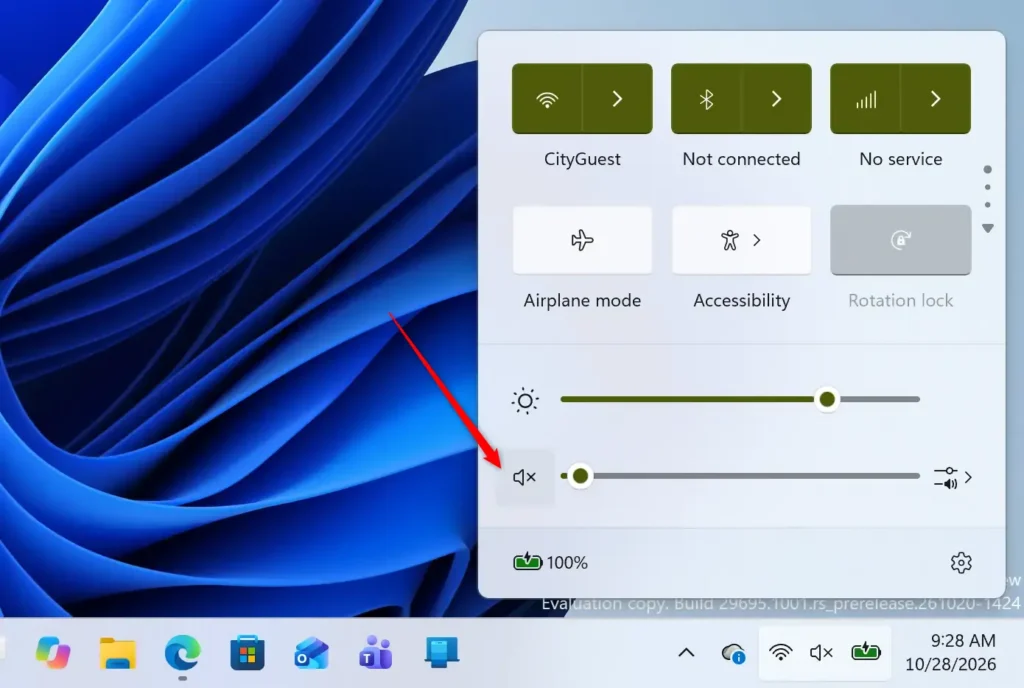Open Settings via gear icon

coord(961,562)
